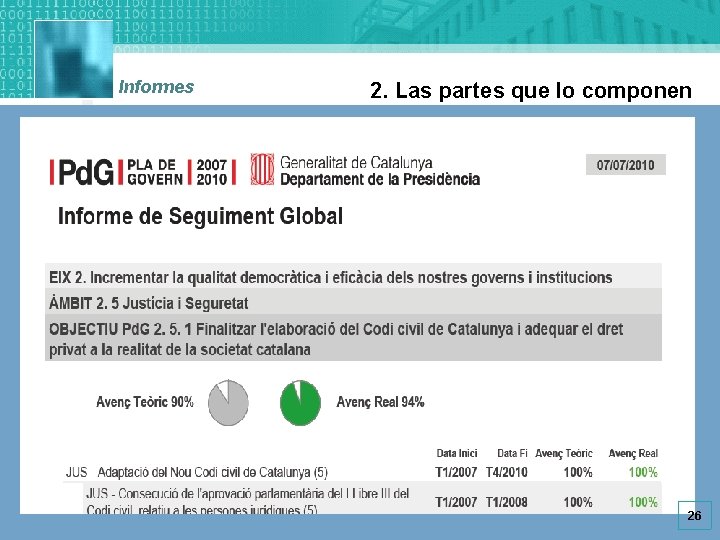
Task: Click green 100% in the Adaptació row
Action: coord(643,472)
